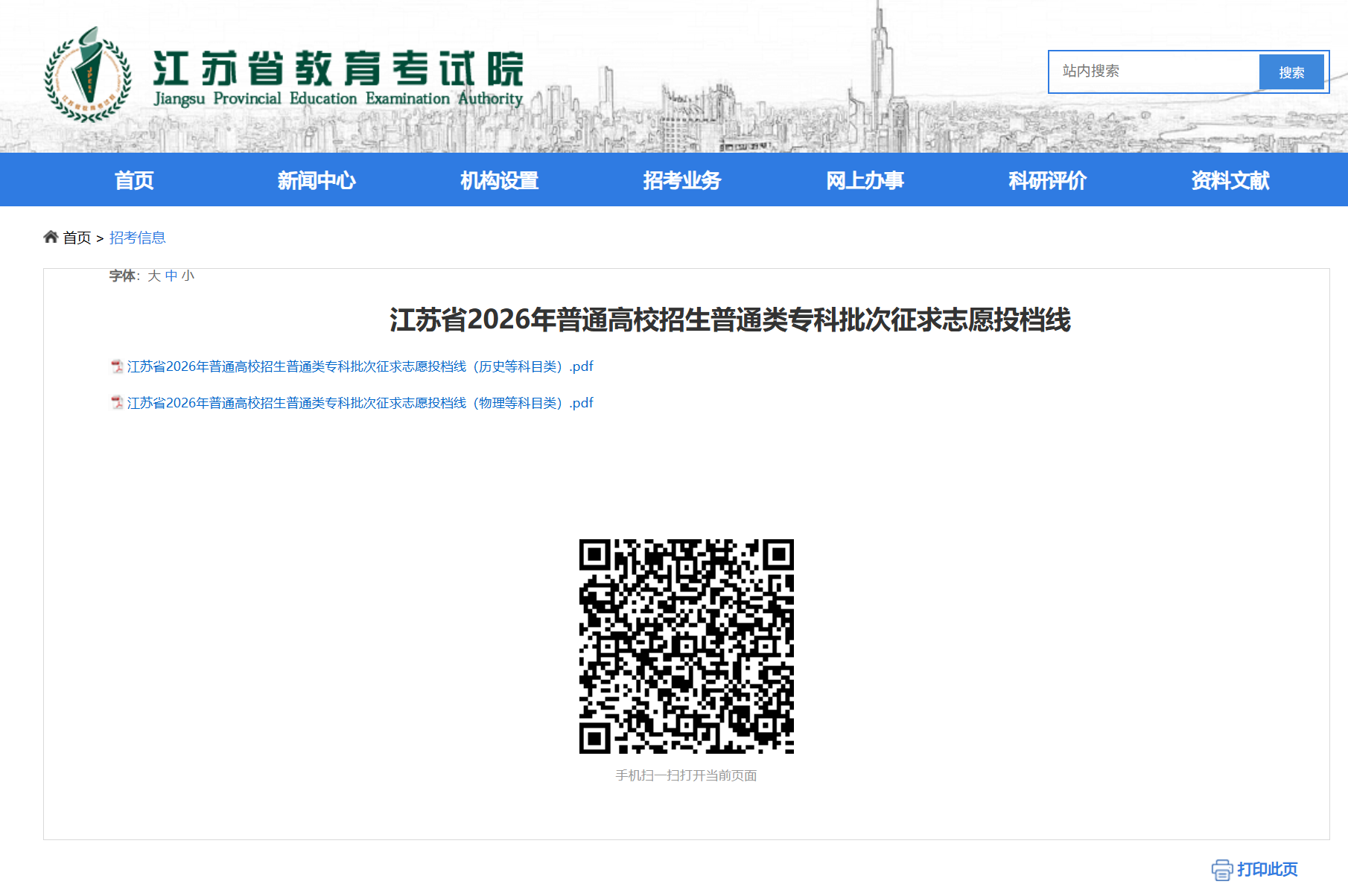Viewport: 1348px width, 896px height.
Task: Go to 首页 via breadcrumb link
Action: pos(77,238)
